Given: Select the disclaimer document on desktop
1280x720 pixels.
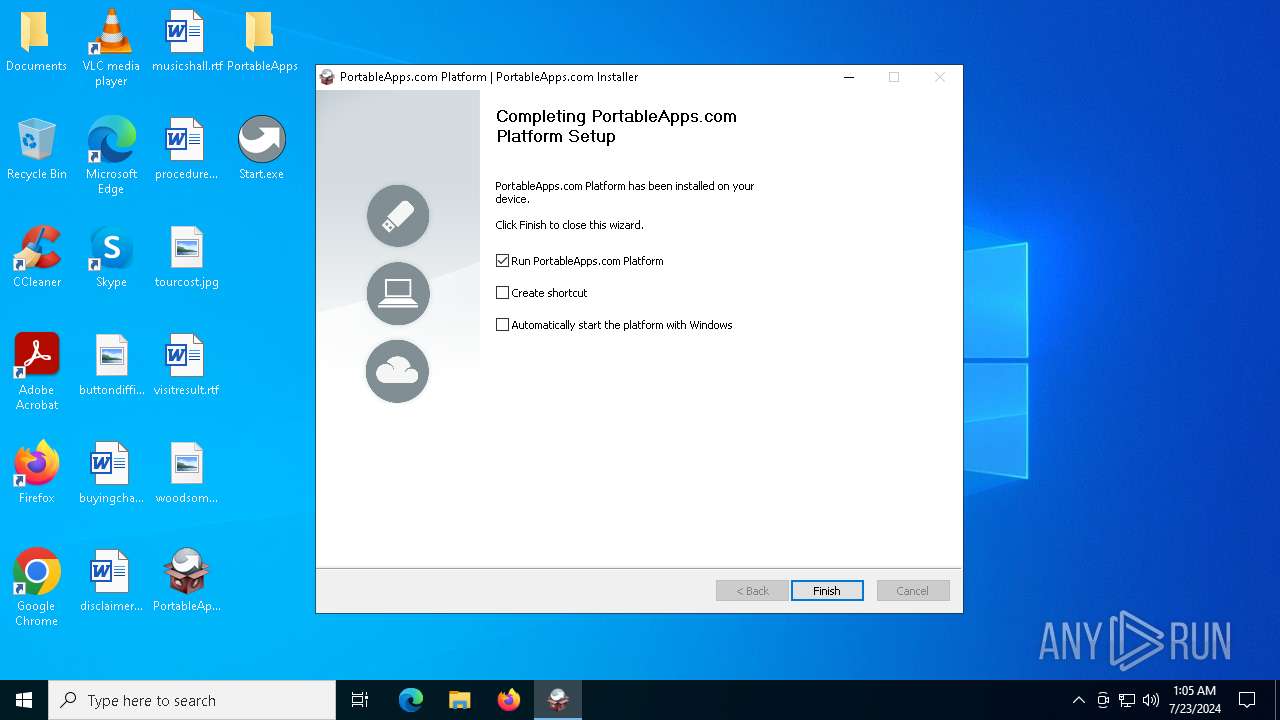Looking at the screenshot, I should coord(111,581).
